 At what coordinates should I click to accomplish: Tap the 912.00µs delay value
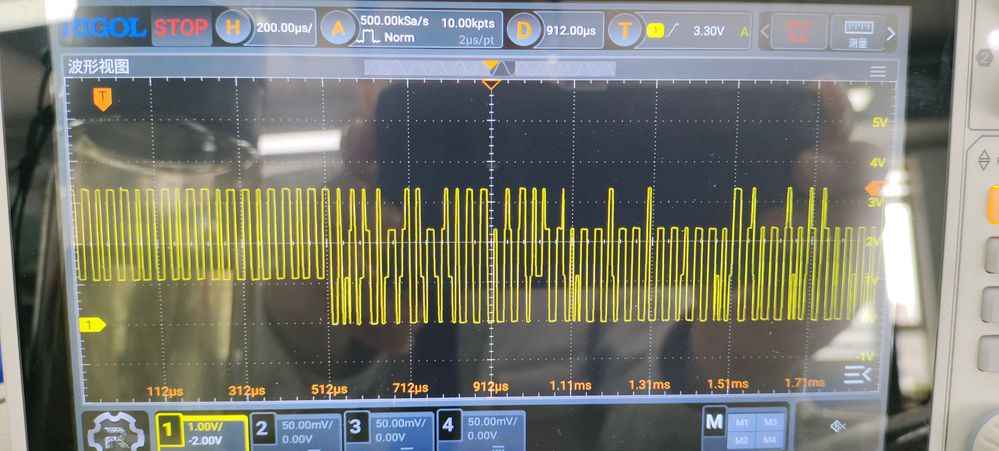click(x=570, y=31)
